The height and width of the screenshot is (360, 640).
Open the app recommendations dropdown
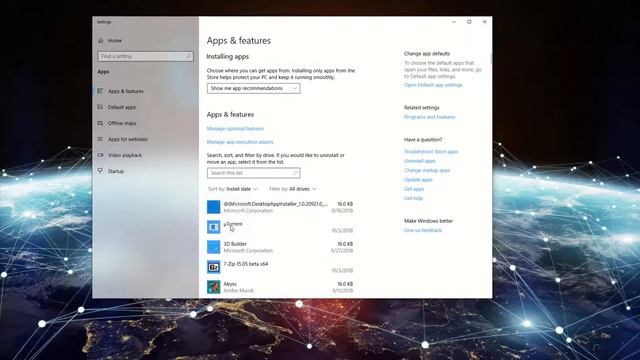click(x=253, y=88)
